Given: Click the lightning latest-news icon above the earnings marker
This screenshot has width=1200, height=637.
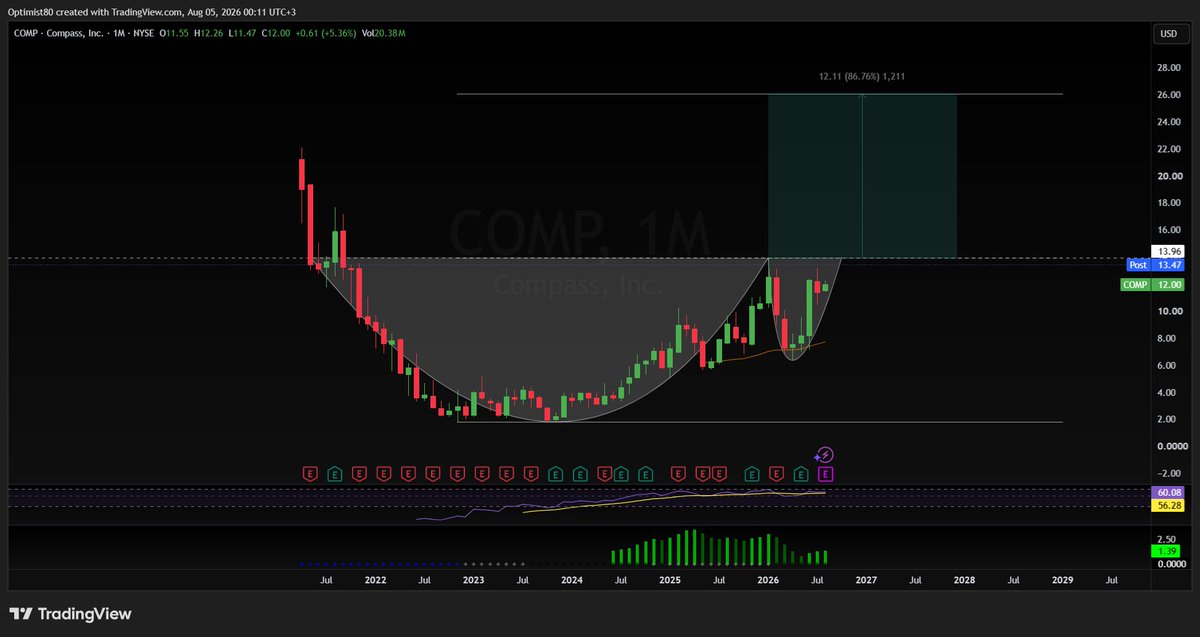Looking at the screenshot, I should pyautogui.click(x=825, y=454).
